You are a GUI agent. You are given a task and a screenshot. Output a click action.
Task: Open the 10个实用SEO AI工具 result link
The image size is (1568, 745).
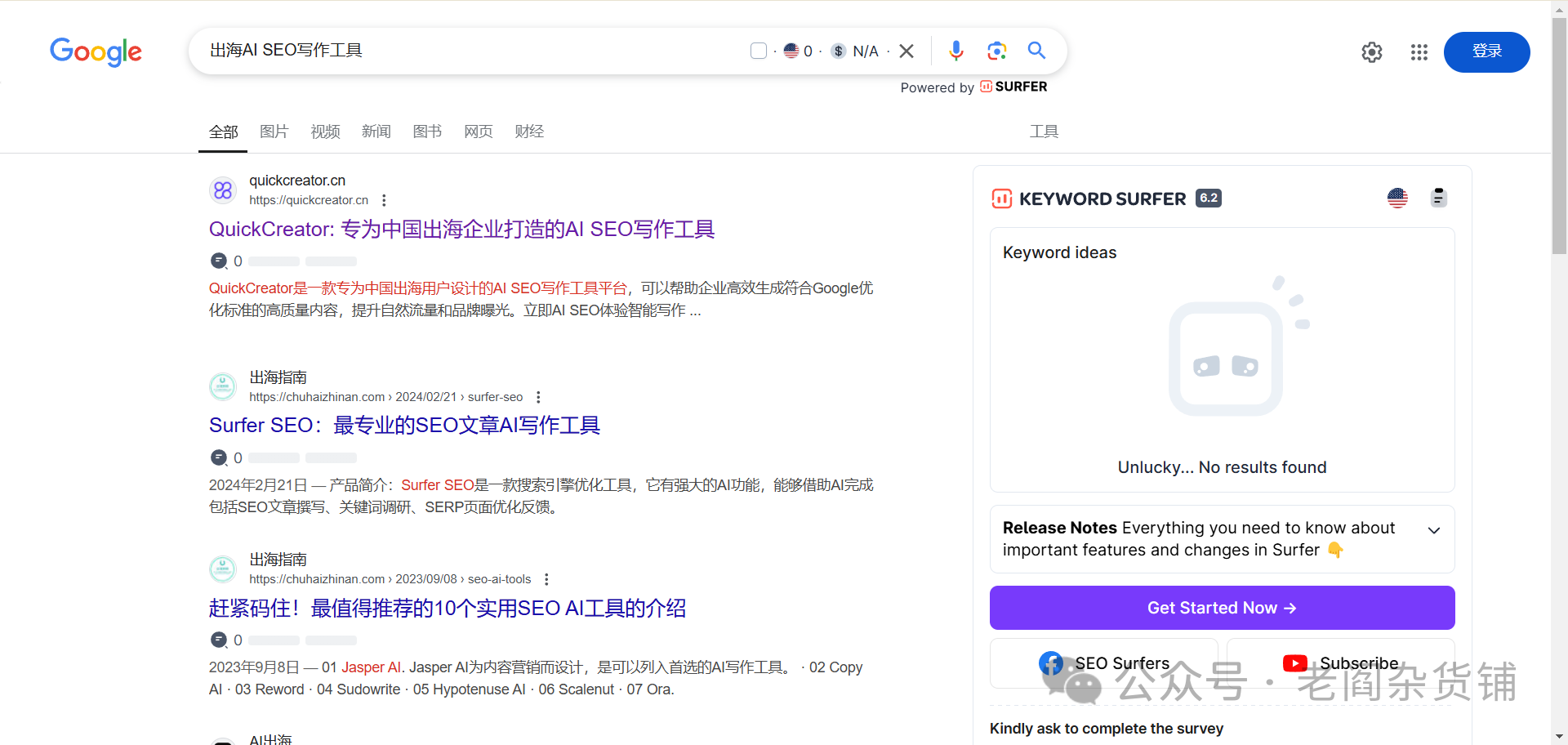pyautogui.click(x=448, y=609)
